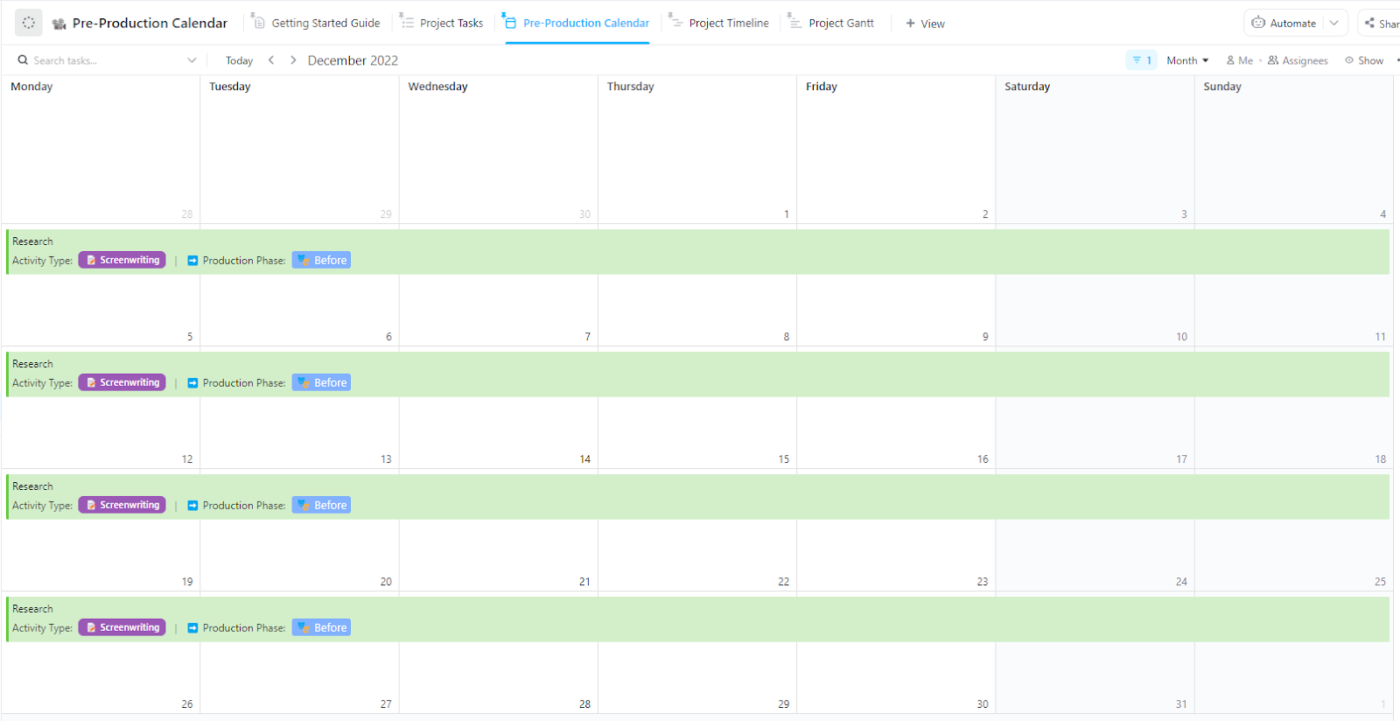Click the Automate robot icon
The width and height of the screenshot is (1400, 721).
point(1258,23)
